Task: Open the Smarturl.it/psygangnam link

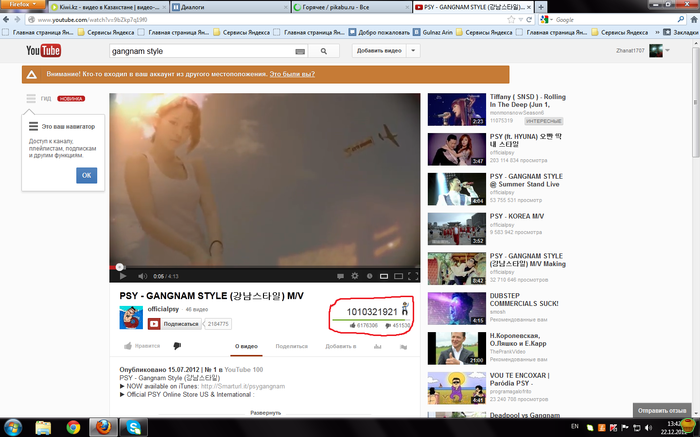Action: click(x=243, y=386)
